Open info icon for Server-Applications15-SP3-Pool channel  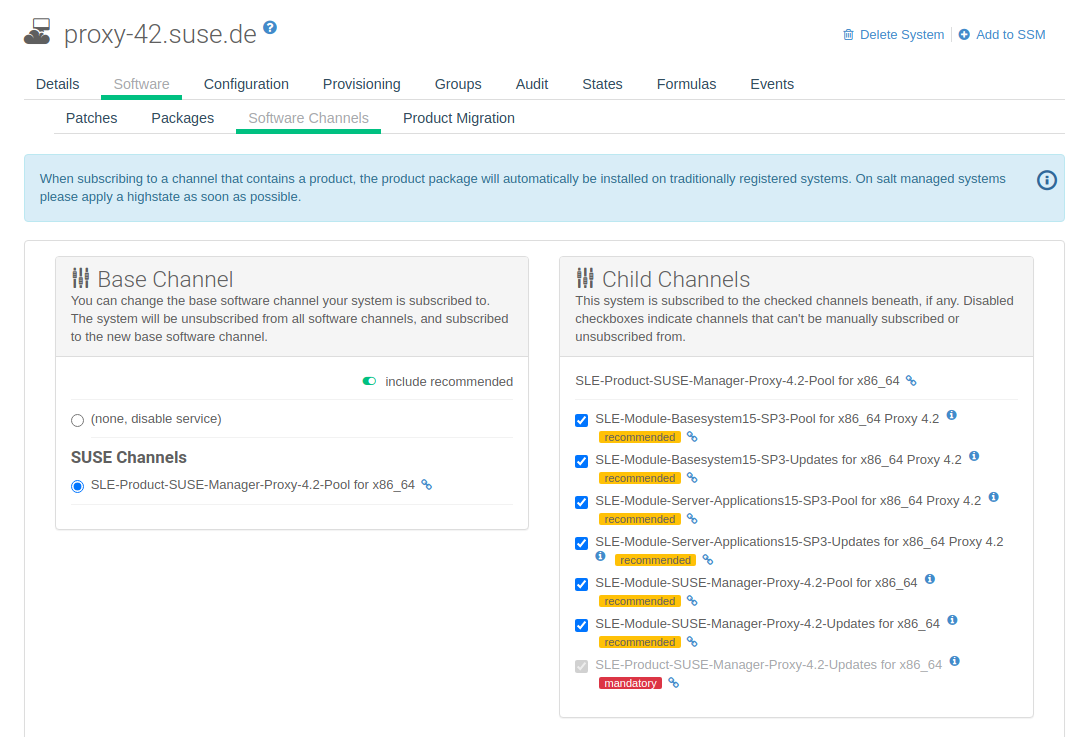click(993, 497)
